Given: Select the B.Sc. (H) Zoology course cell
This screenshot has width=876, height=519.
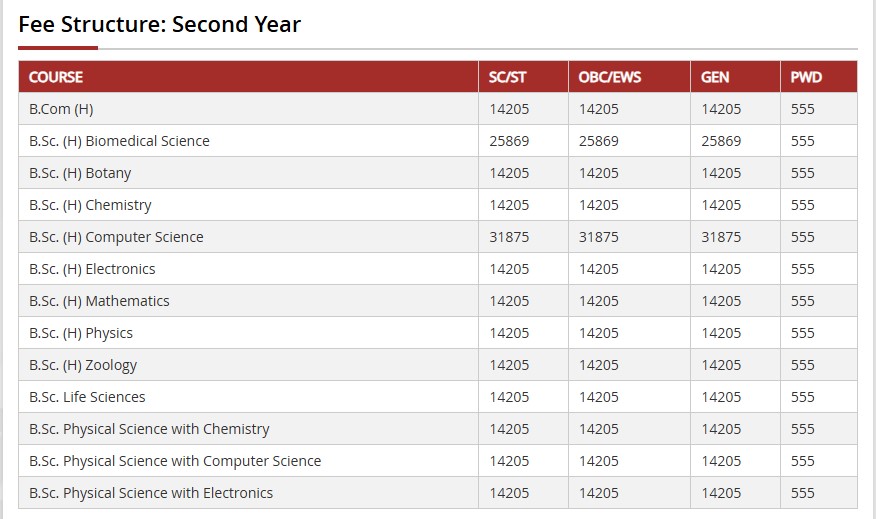Looking at the screenshot, I should 83,365.
